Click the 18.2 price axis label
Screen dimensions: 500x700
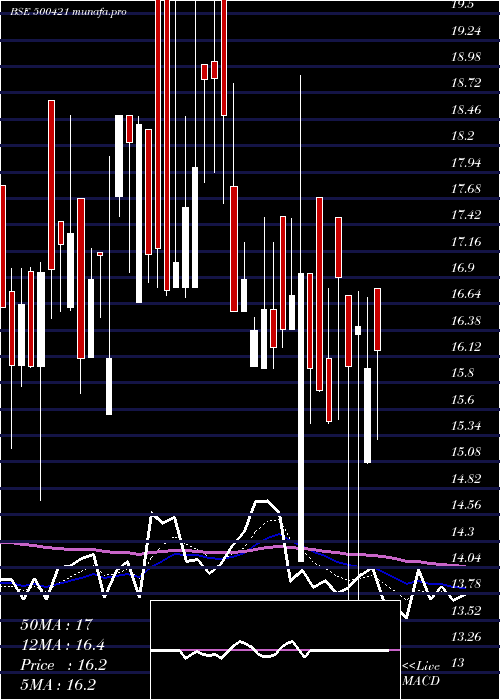(462, 136)
